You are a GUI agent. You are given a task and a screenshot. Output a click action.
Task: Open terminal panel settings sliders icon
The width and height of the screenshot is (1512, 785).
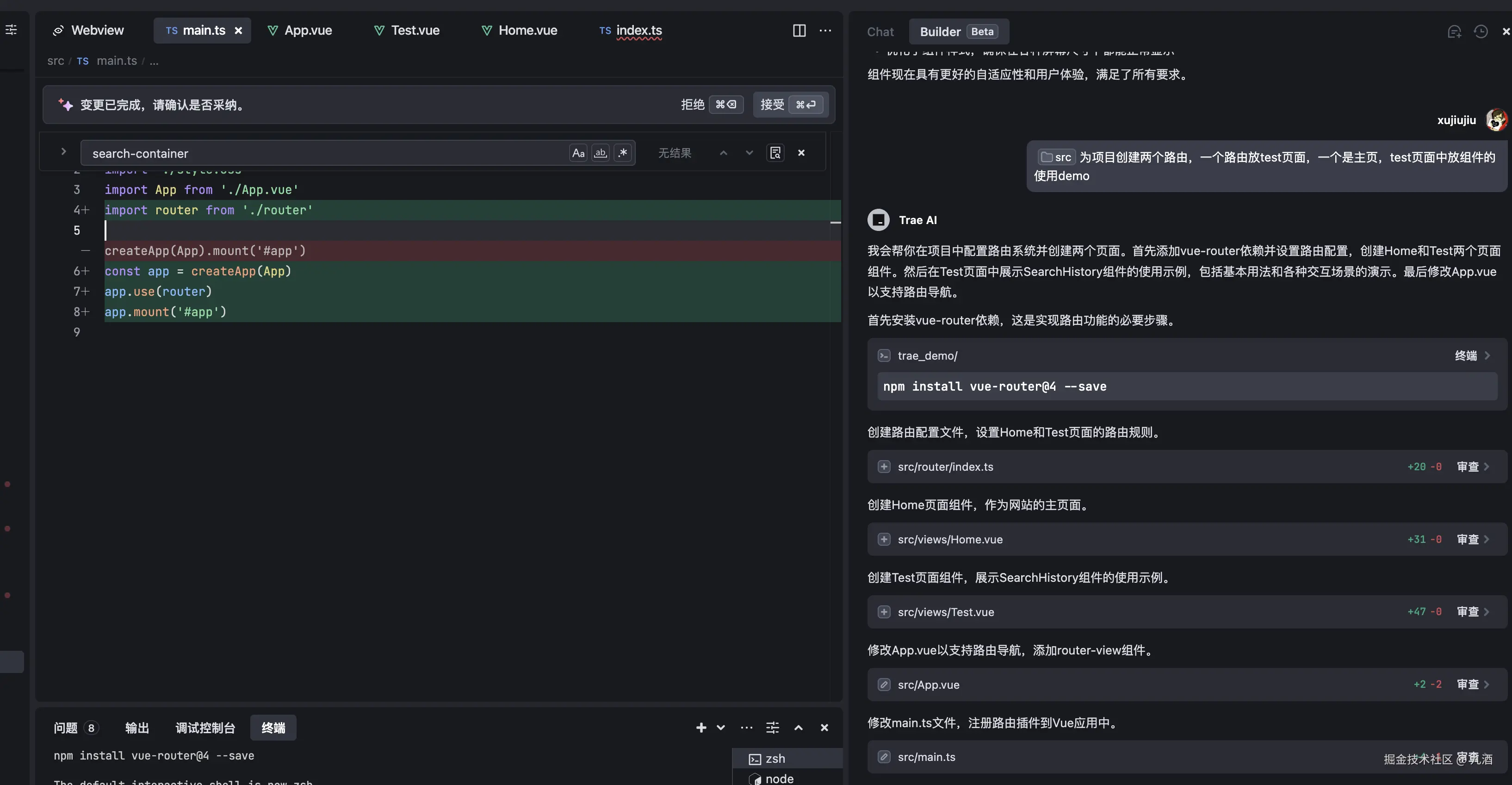(x=773, y=728)
